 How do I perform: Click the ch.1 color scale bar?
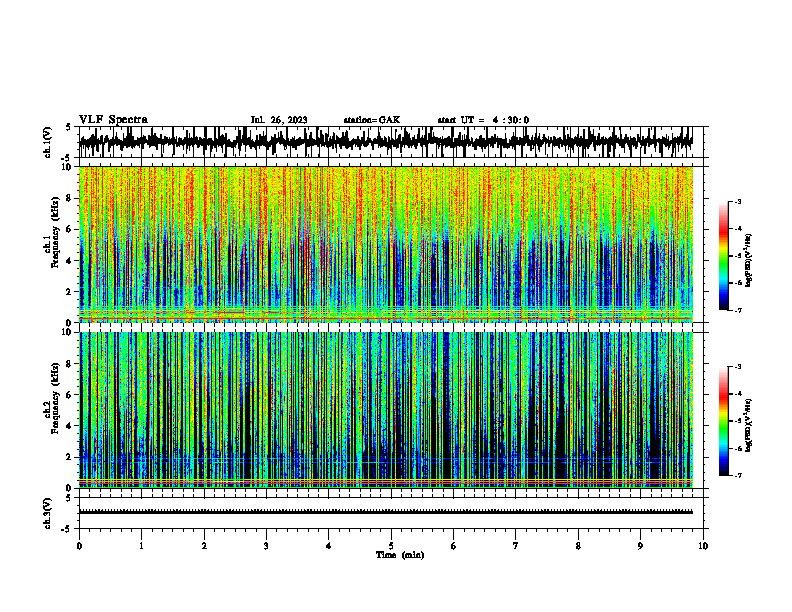point(724,256)
